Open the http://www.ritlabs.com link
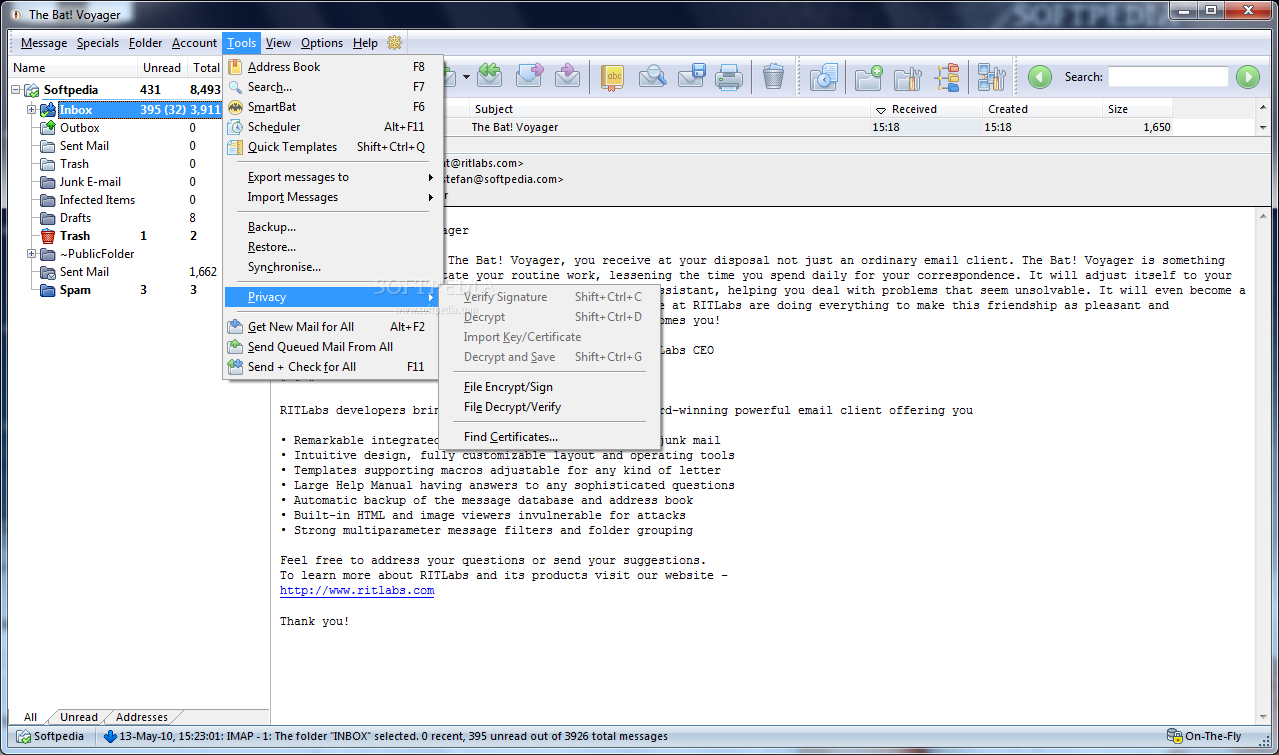Image resolution: width=1279 pixels, height=755 pixels. tap(357, 591)
